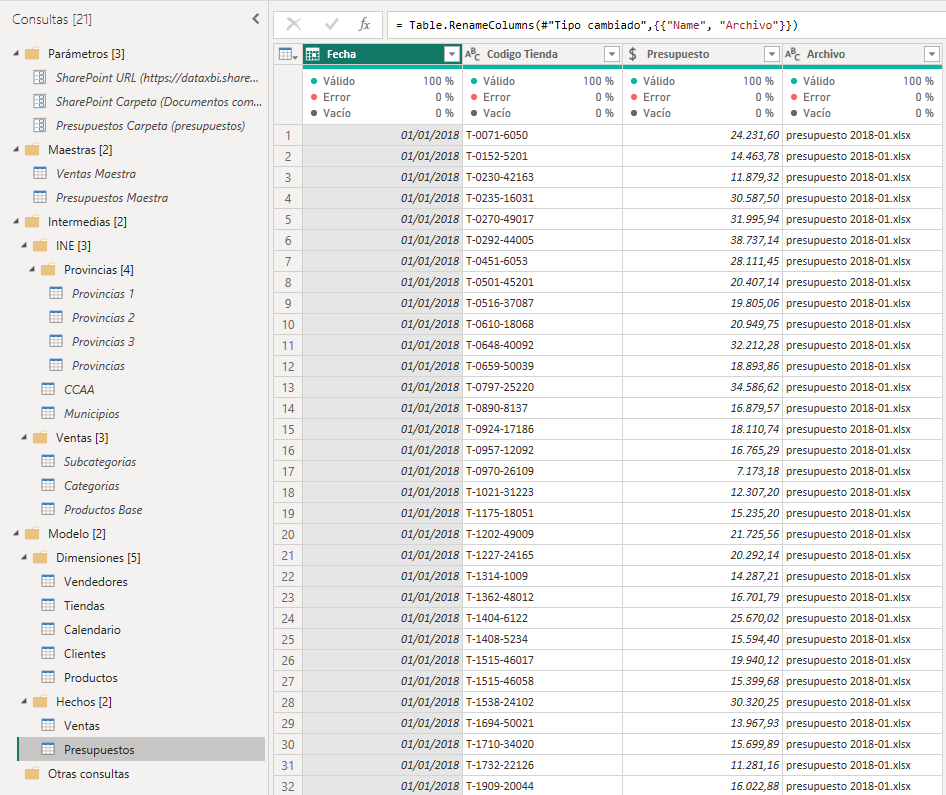
Task: Open the table menu icon at grid corner
Action: 288,54
